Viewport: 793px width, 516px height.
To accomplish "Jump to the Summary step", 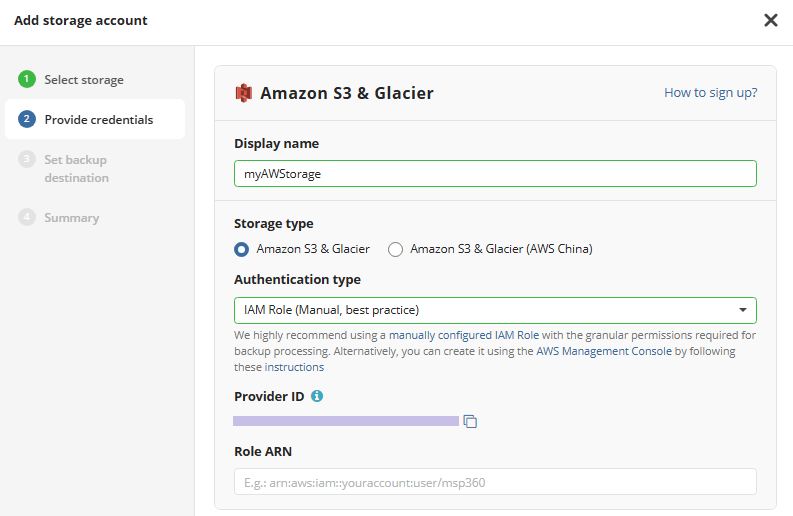I will point(71,218).
